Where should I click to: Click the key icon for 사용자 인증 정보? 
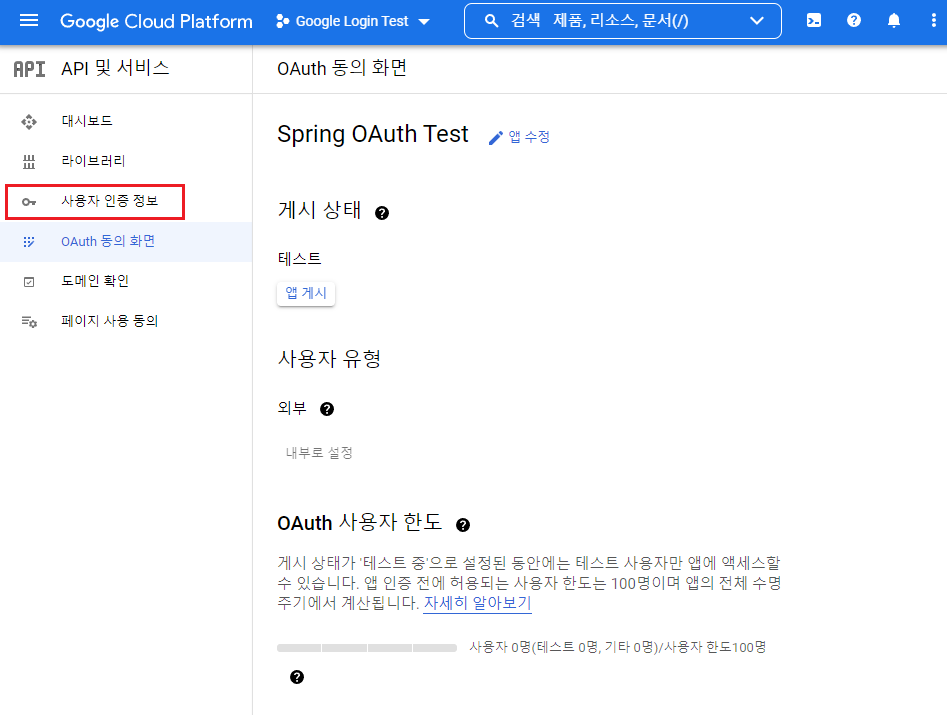click(x=29, y=202)
